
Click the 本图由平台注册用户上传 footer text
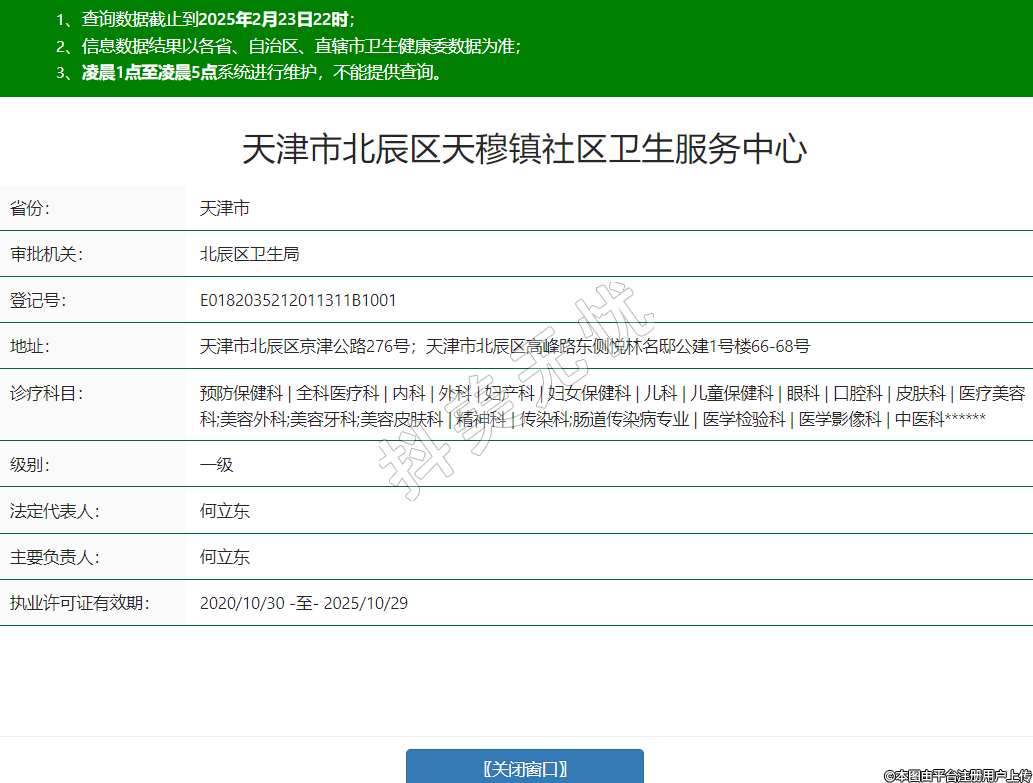(x=957, y=775)
